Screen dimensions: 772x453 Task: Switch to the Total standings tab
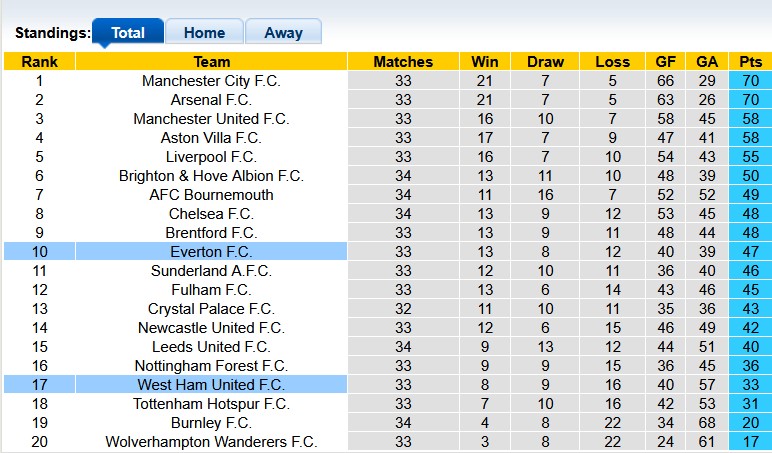click(x=128, y=32)
